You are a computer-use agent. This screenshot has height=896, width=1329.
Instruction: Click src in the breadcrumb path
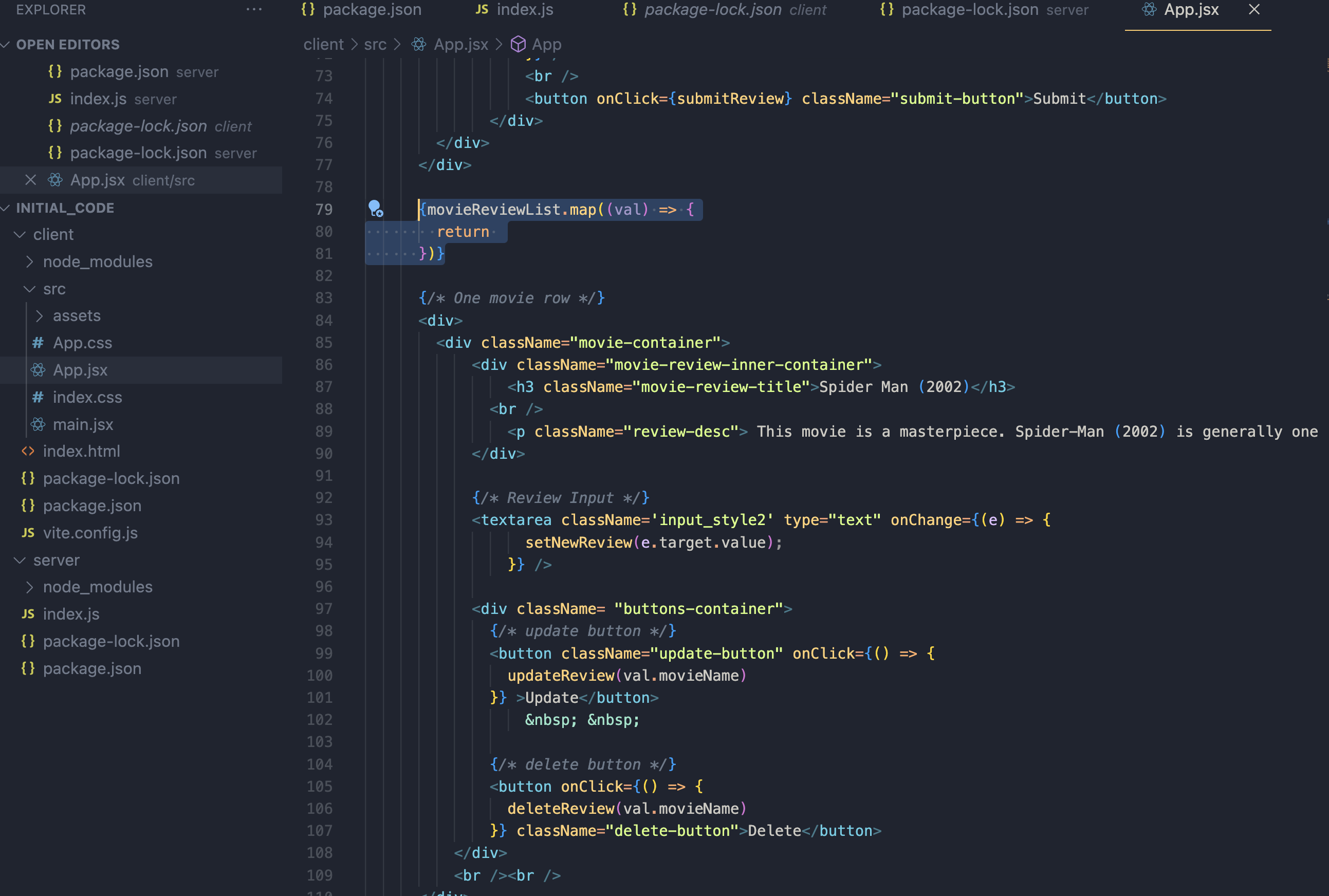375,44
